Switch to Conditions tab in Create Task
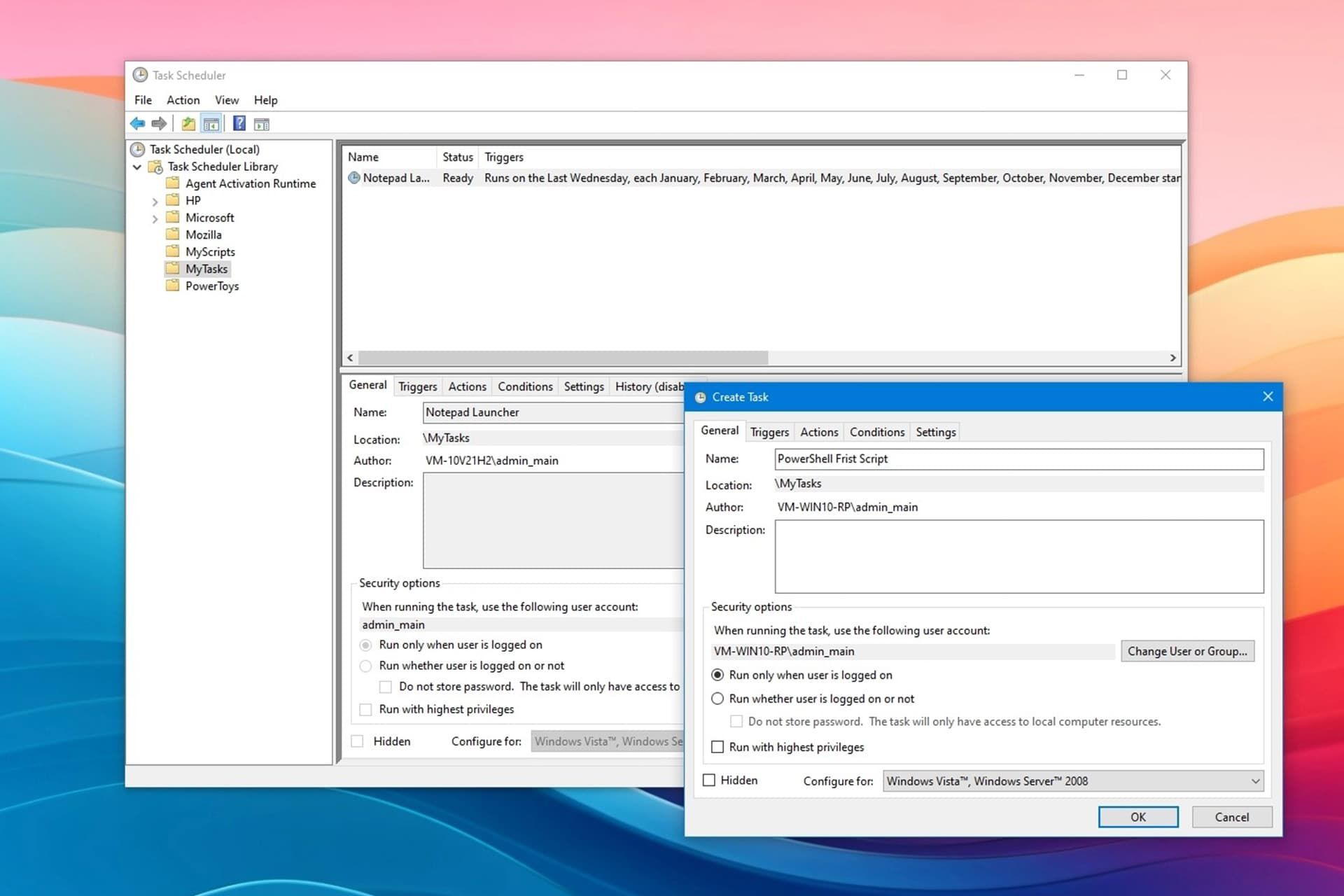This screenshot has height=896, width=1344. coord(877,432)
